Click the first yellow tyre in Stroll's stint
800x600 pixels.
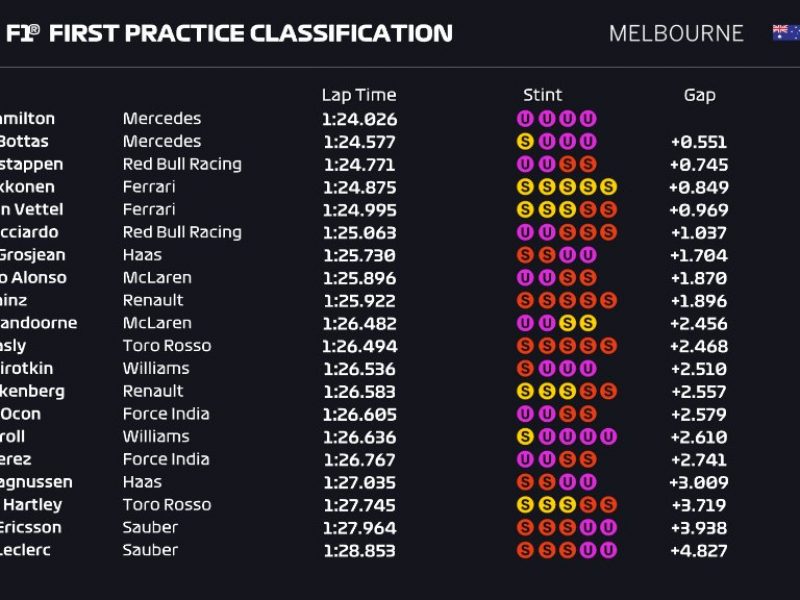pos(525,437)
